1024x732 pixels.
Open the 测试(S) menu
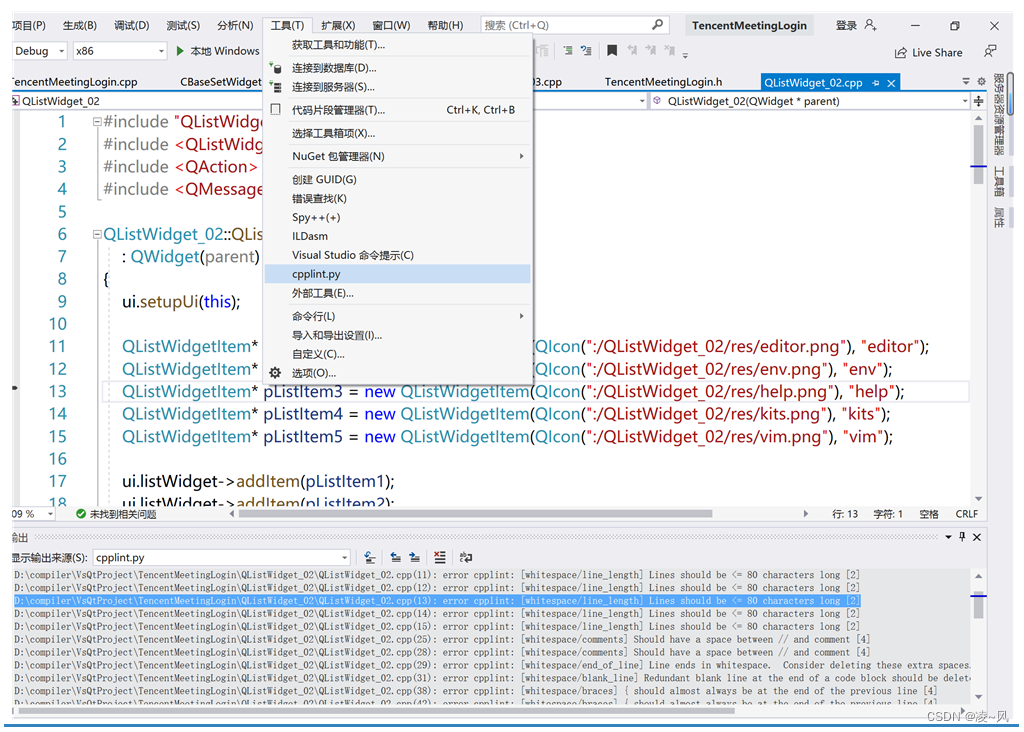(183, 25)
